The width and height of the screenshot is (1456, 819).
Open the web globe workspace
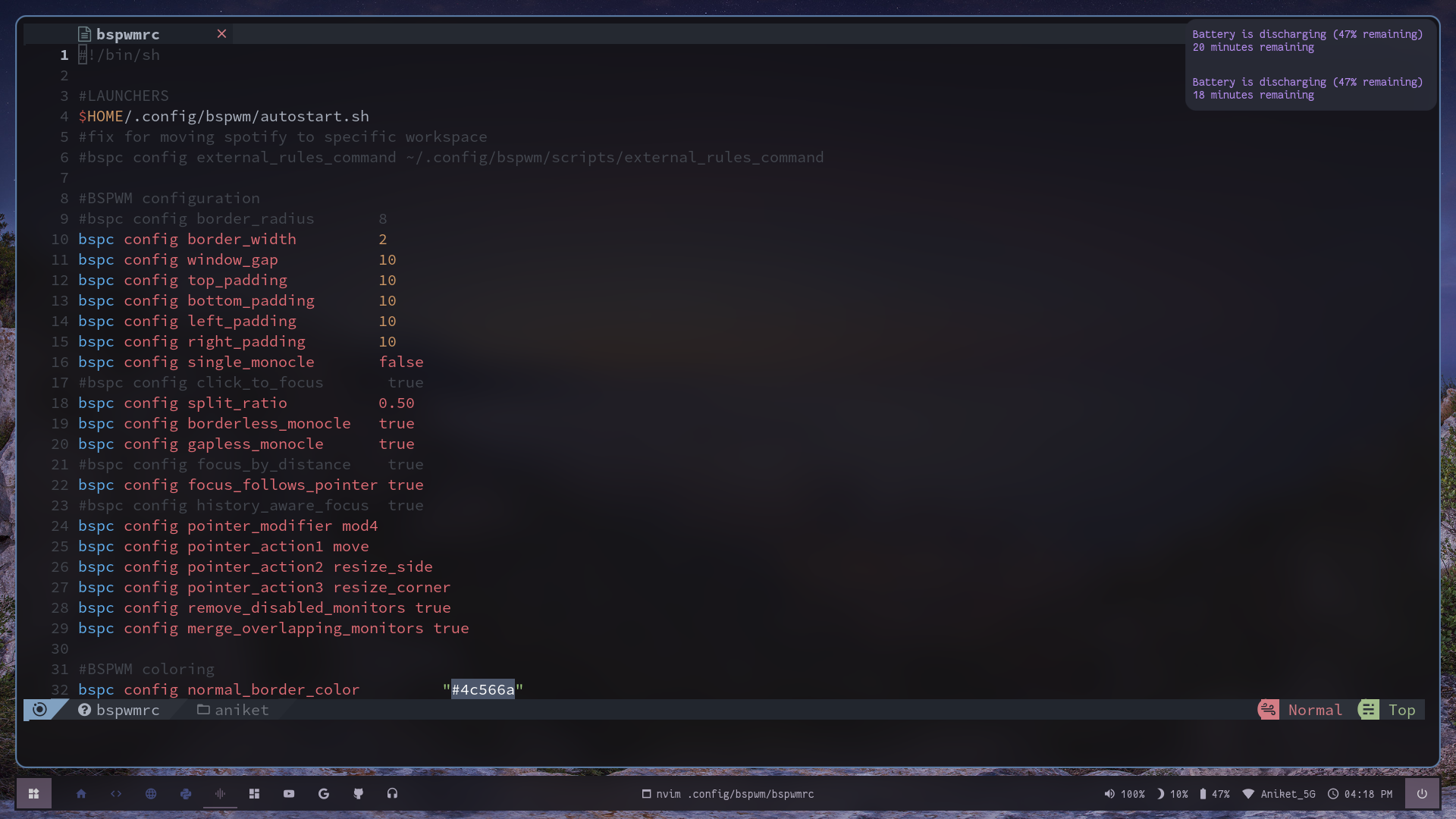(151, 794)
